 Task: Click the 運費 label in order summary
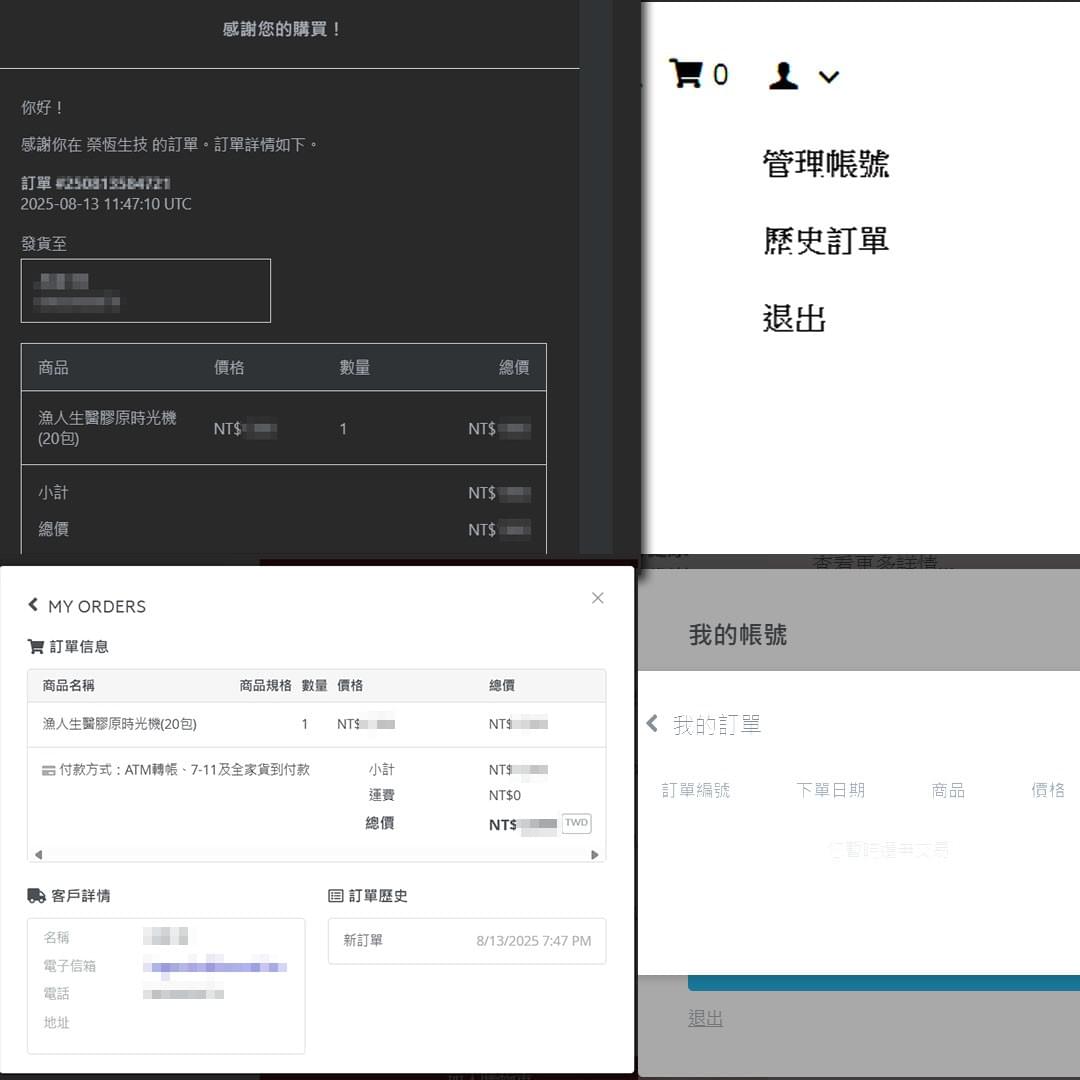[x=381, y=795]
